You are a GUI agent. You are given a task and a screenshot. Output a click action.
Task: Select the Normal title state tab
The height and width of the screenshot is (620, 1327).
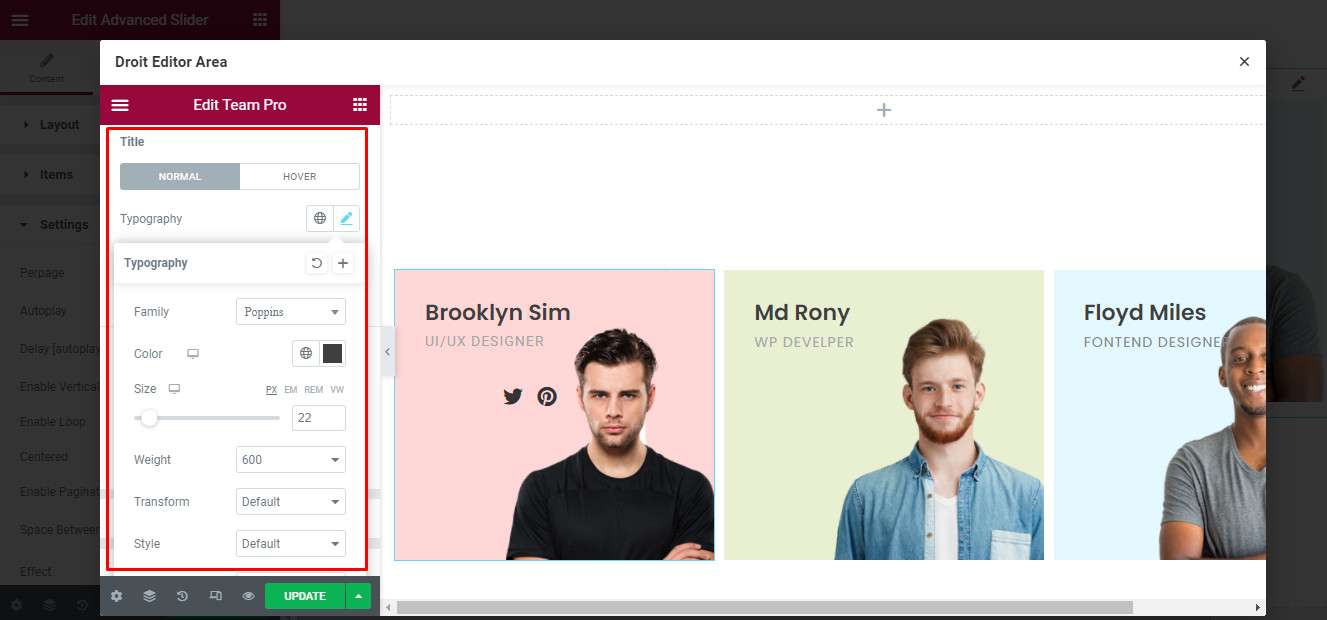tap(180, 177)
